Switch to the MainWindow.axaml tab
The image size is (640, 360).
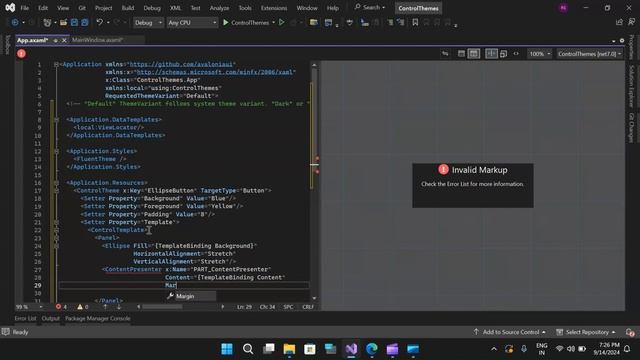coord(98,40)
